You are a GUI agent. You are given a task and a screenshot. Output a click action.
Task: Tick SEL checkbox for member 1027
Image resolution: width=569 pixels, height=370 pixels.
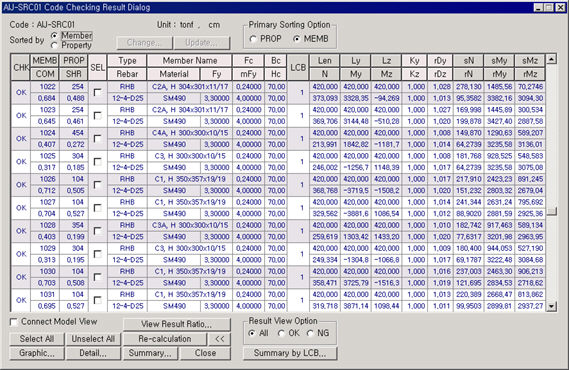click(x=97, y=208)
